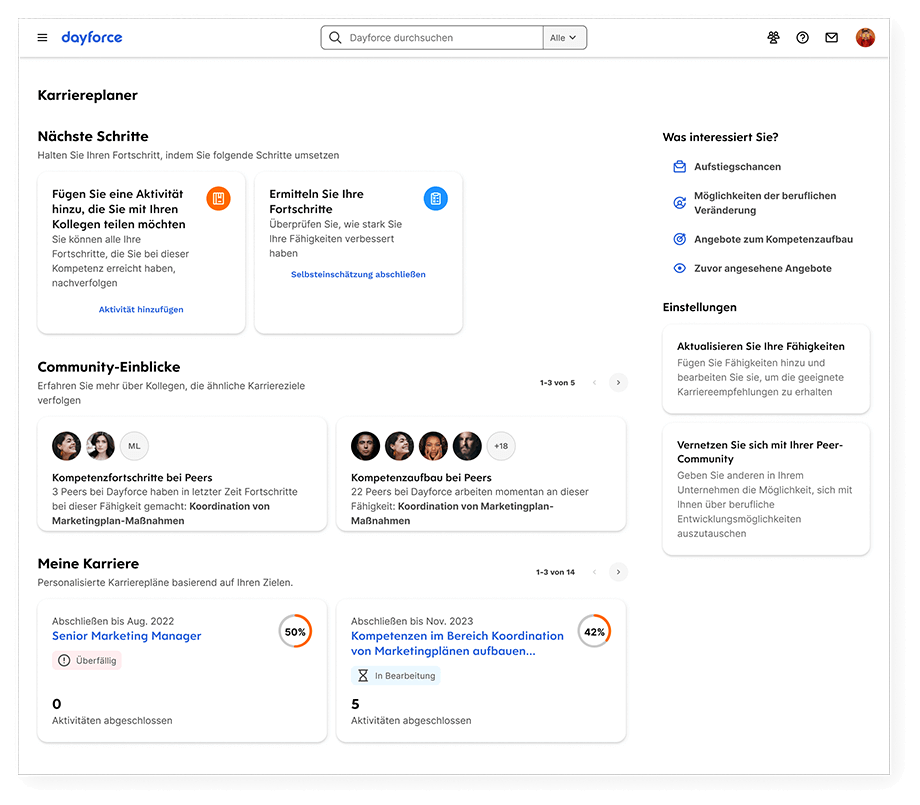Open Aktualisieren Sie Ihre Fähigkeiten card

766,368
